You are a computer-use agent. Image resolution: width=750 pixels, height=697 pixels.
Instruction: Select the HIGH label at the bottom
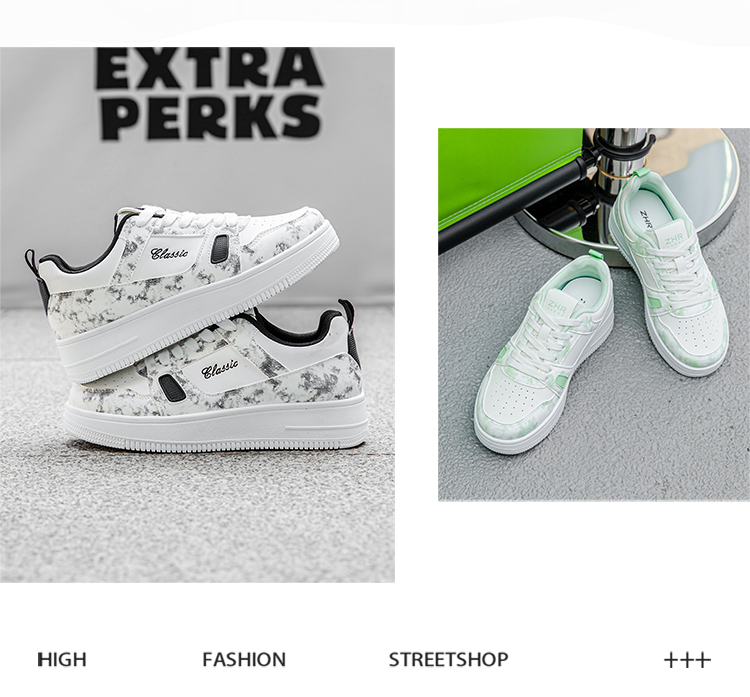[62, 660]
